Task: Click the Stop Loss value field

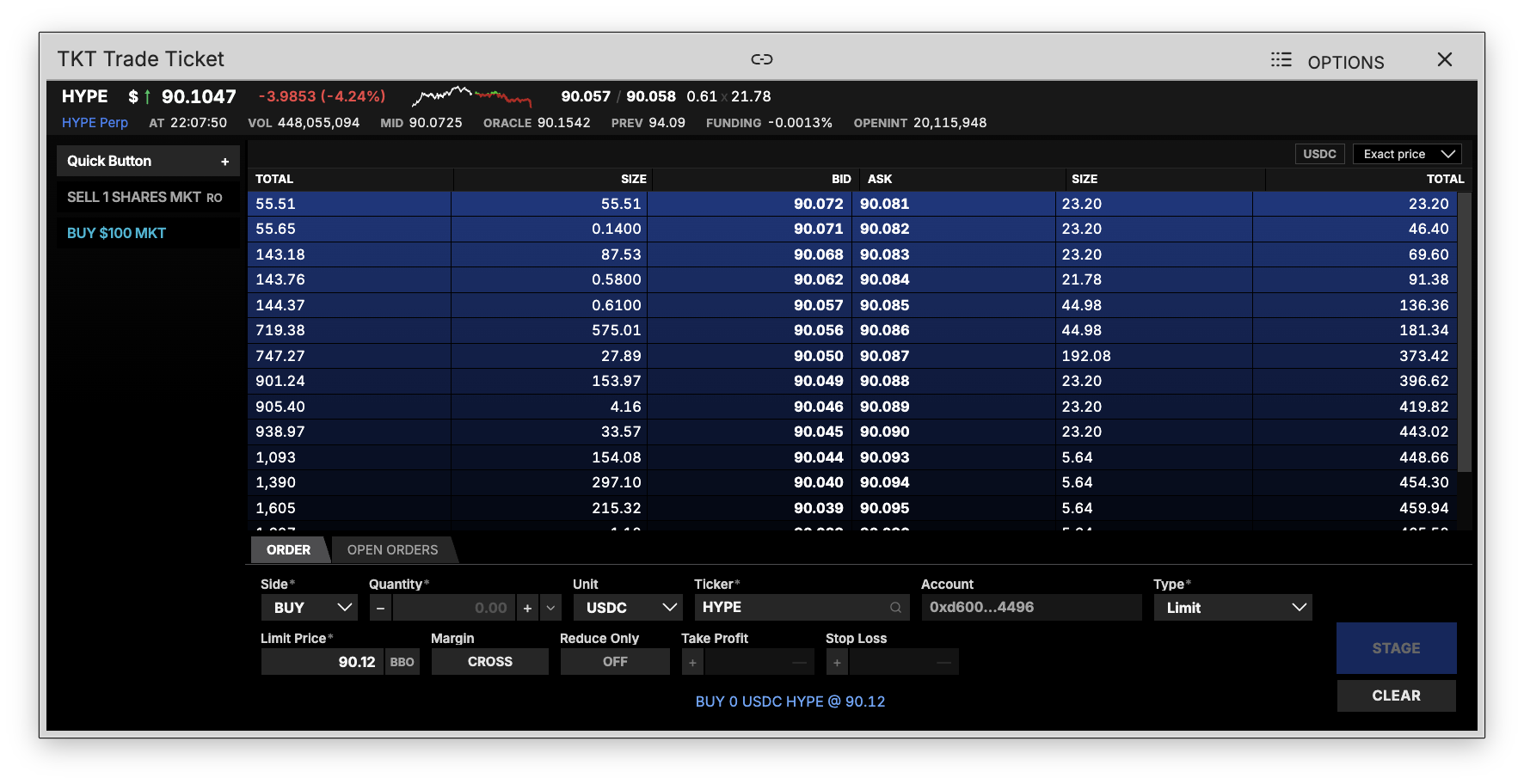Action: tap(904, 662)
